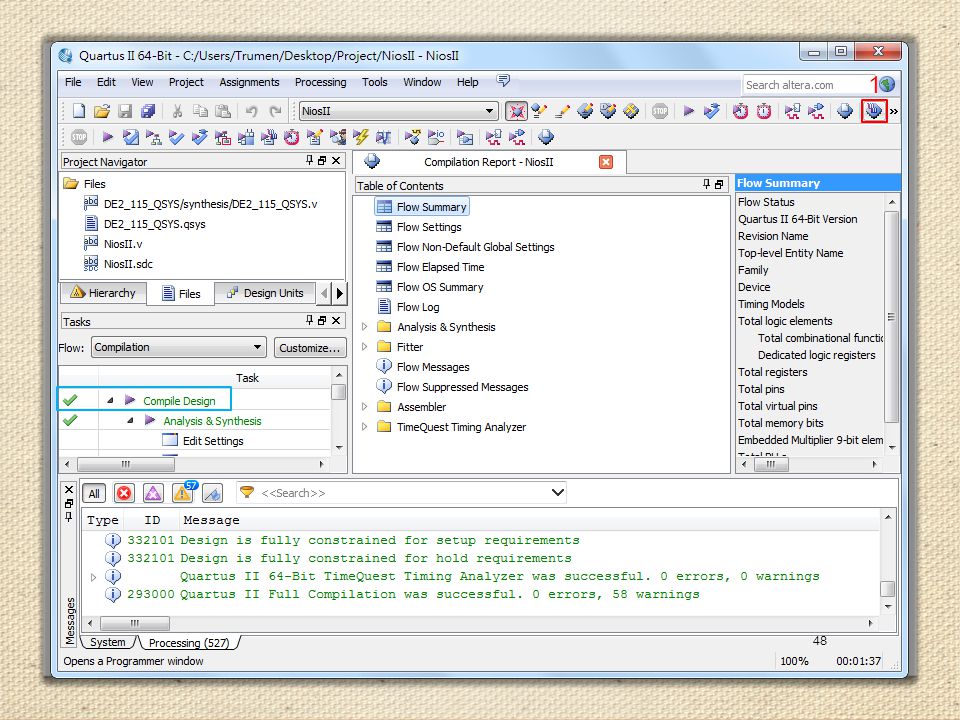Close the Compilation Report tab
The width and height of the screenshot is (960, 720).
pos(606,162)
